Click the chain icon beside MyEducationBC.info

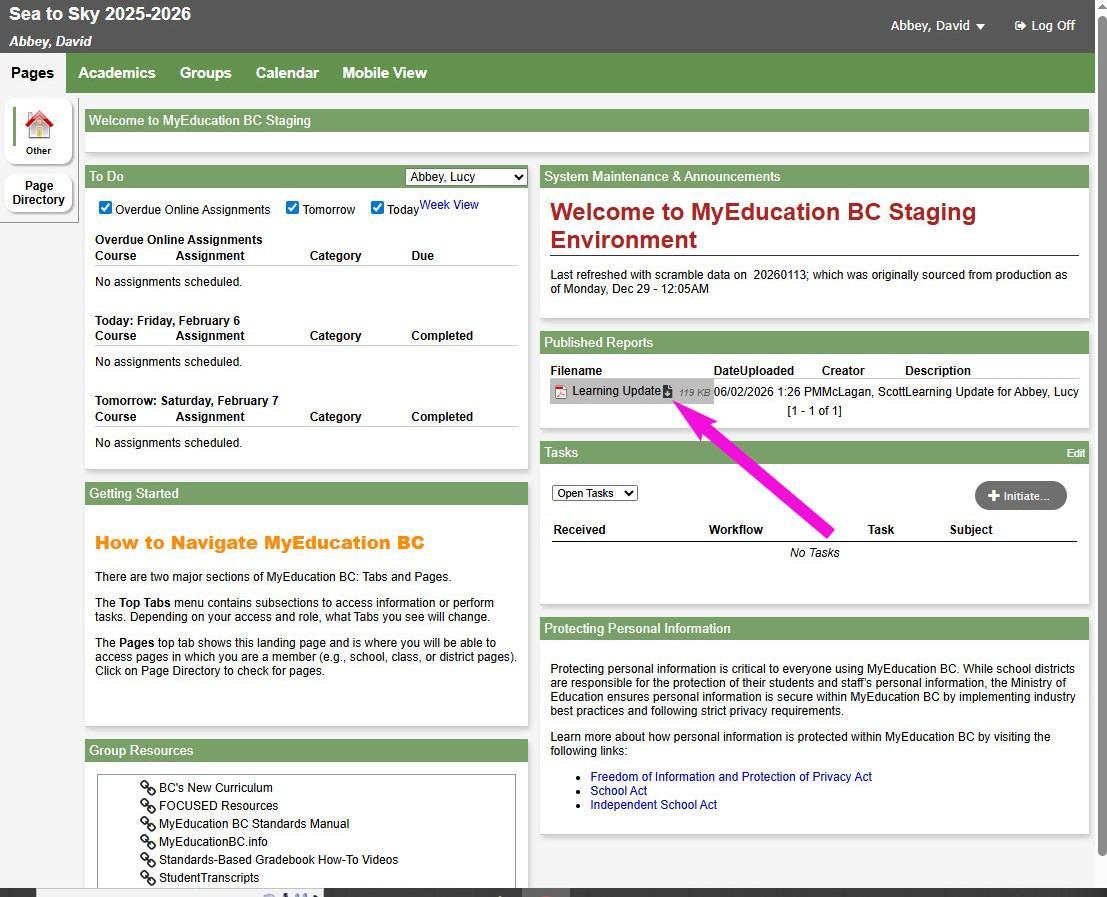[148, 842]
